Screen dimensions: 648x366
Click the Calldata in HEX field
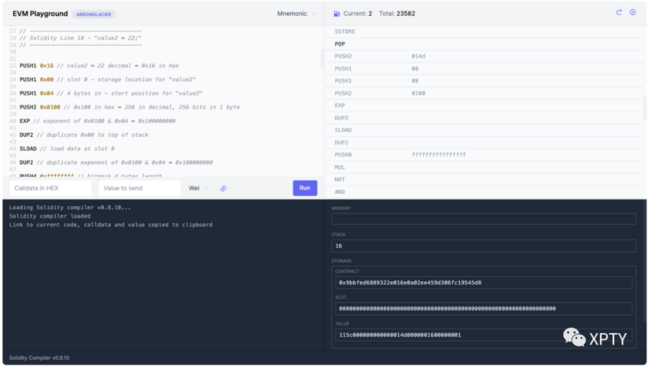[x=50, y=188]
